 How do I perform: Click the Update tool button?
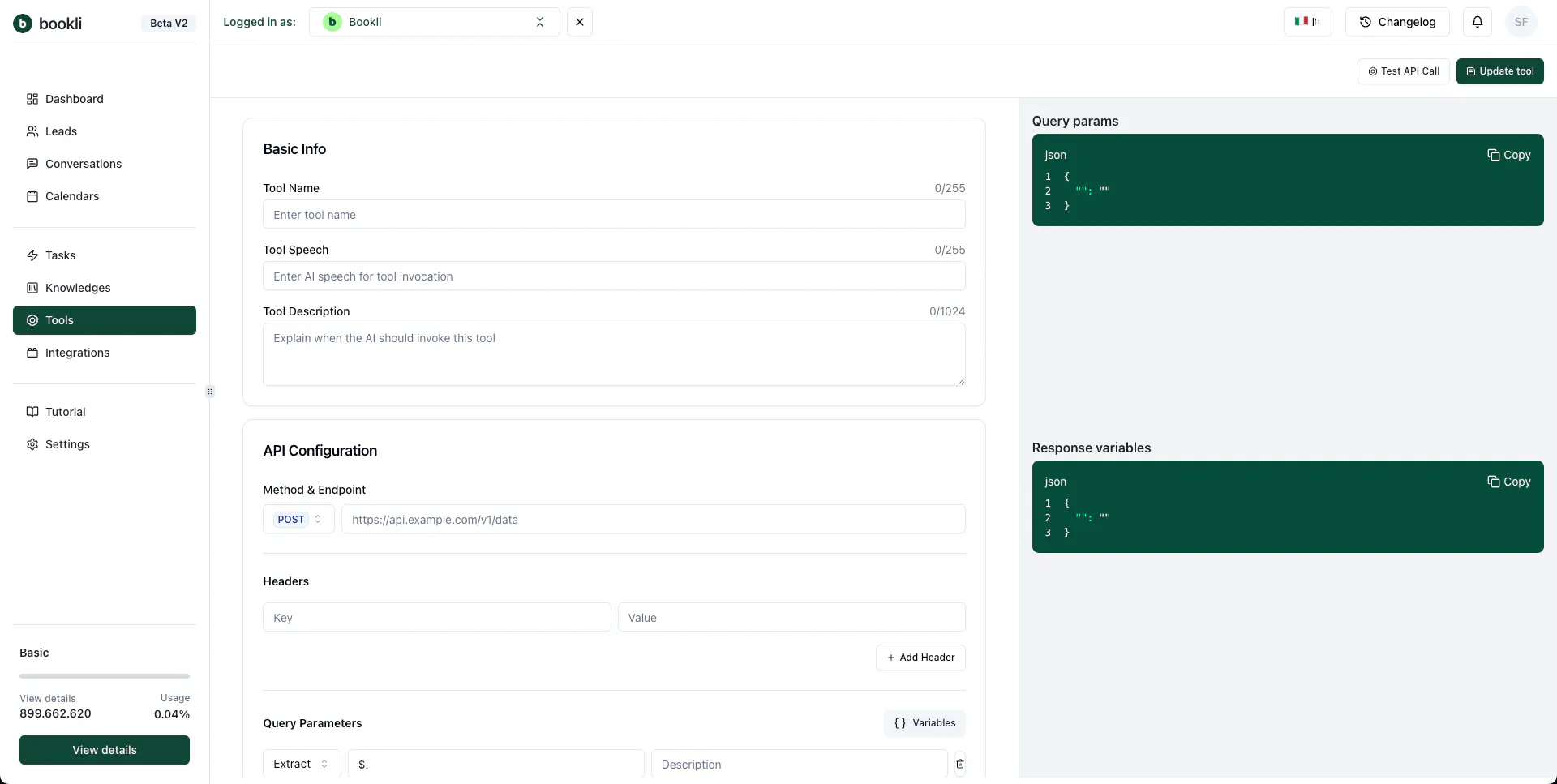pos(1500,71)
